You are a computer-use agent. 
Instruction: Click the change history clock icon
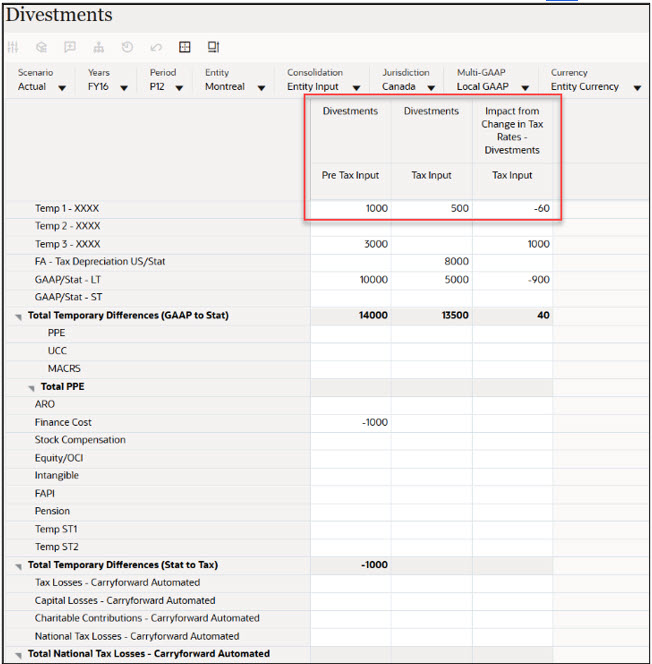(x=127, y=47)
